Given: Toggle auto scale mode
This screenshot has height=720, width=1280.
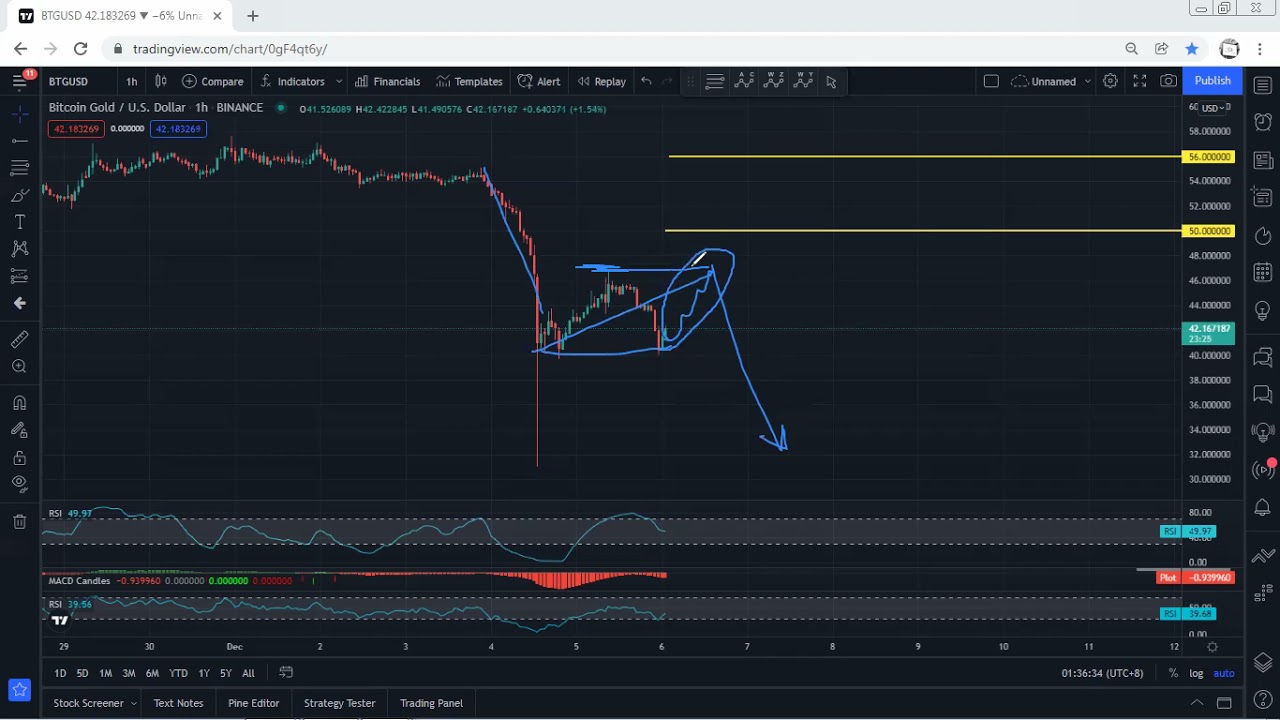Looking at the screenshot, I should [1224, 673].
